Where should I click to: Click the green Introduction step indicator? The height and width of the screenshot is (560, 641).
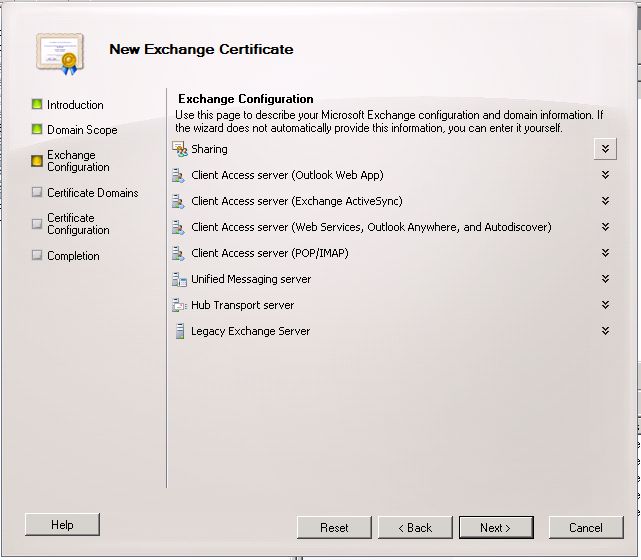(37, 104)
